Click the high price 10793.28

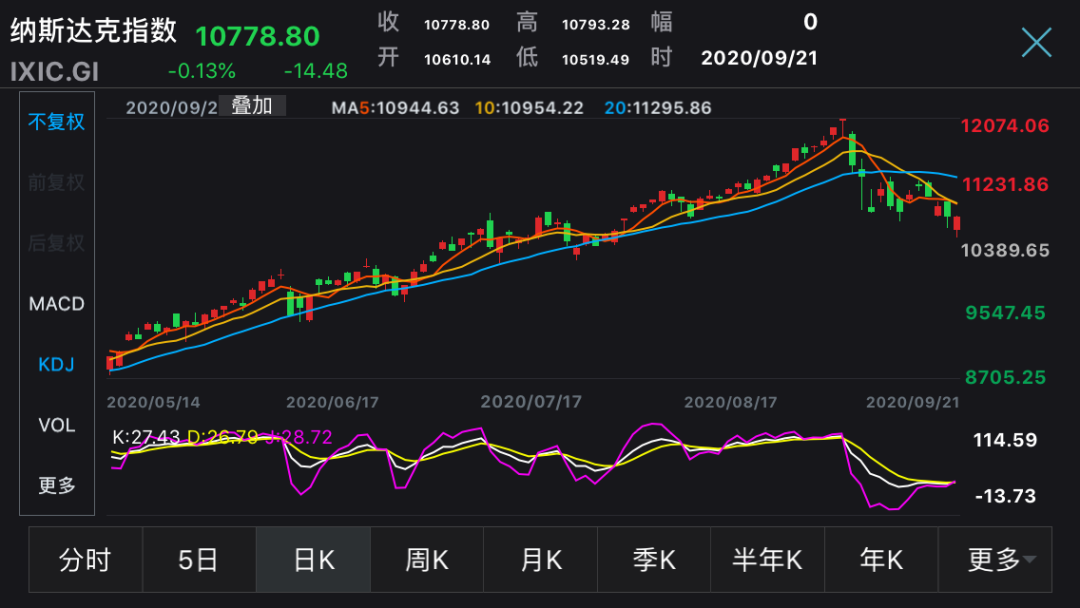coord(596,25)
